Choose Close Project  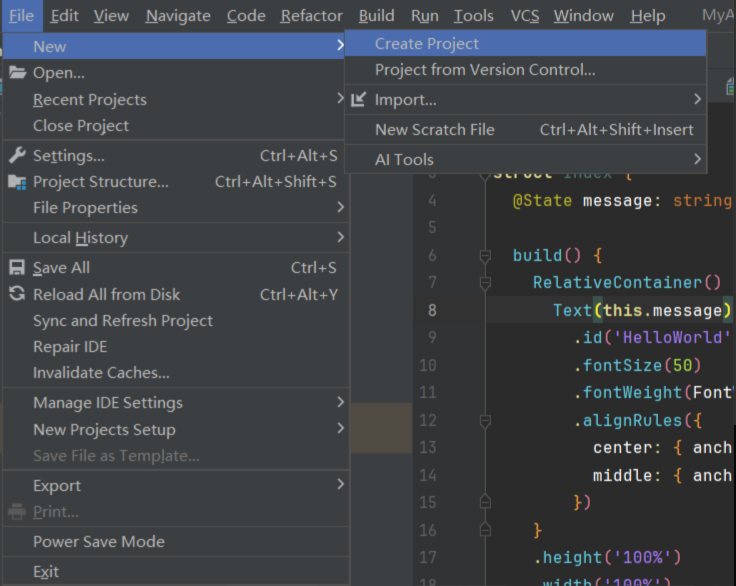176,125
